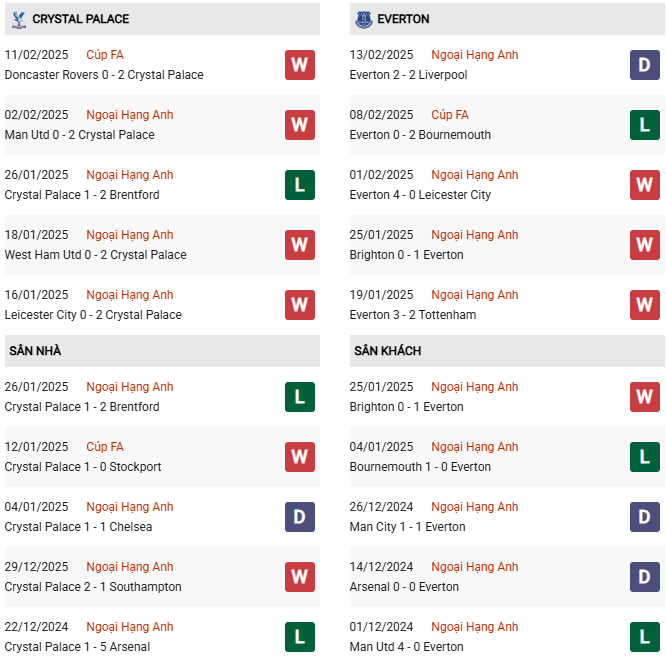The image size is (666, 659).
Task: Open the Arsenal 0 - 0 Everton result
Action: click(404, 587)
